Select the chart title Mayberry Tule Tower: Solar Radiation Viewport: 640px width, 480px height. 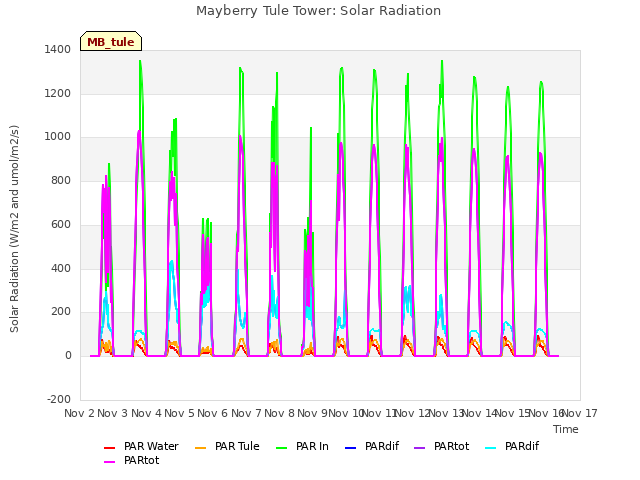tap(318, 11)
